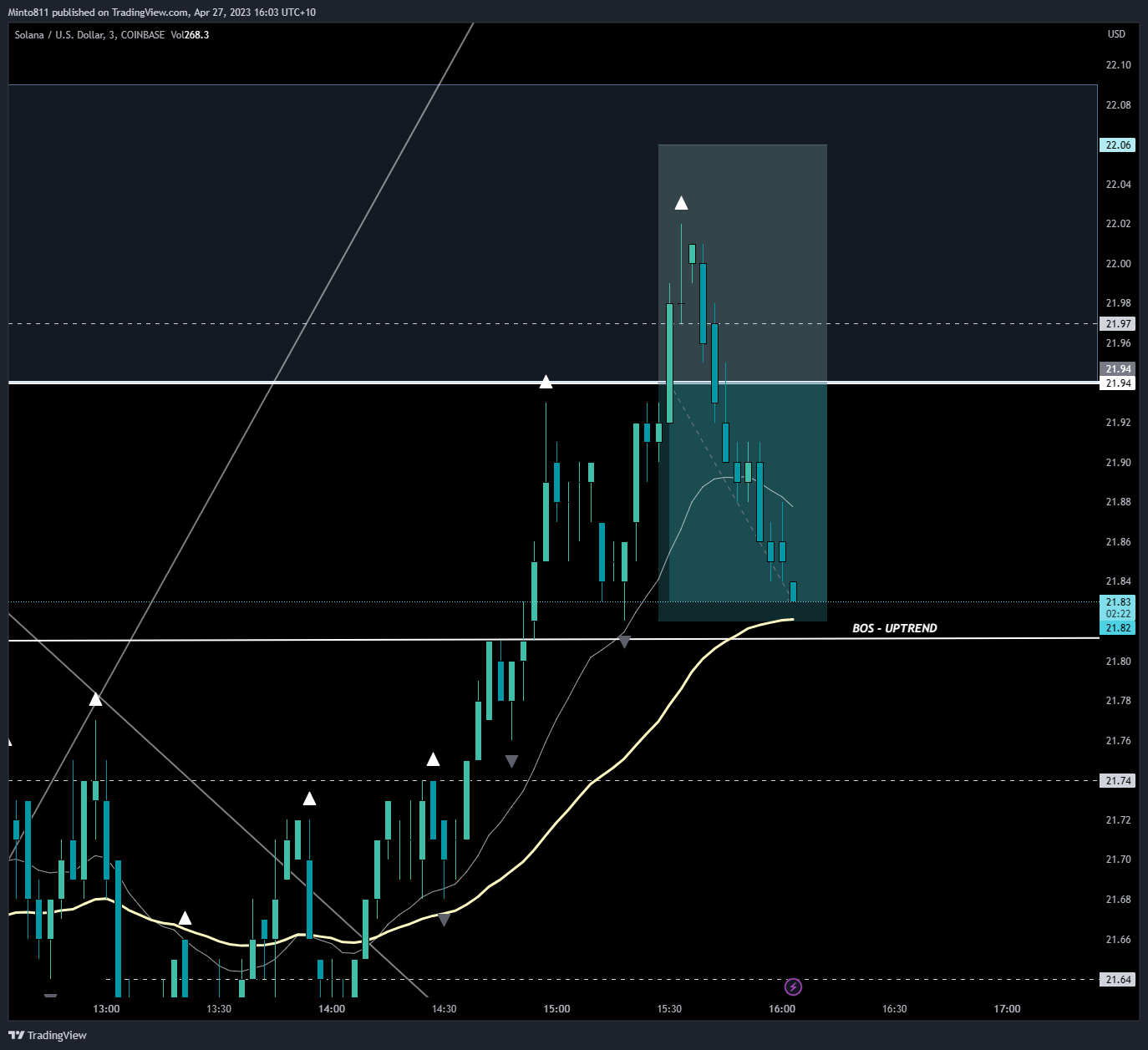
Task: Click the 22.04 price axis value
Action: pyautogui.click(x=1118, y=185)
